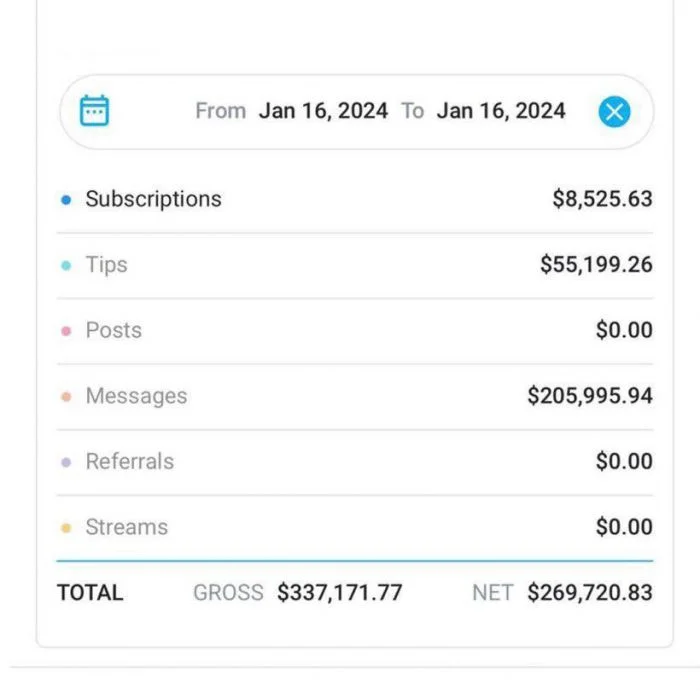This screenshot has width=700, height=691.
Task: Click the gross total $337,171.77
Action: click(x=340, y=592)
